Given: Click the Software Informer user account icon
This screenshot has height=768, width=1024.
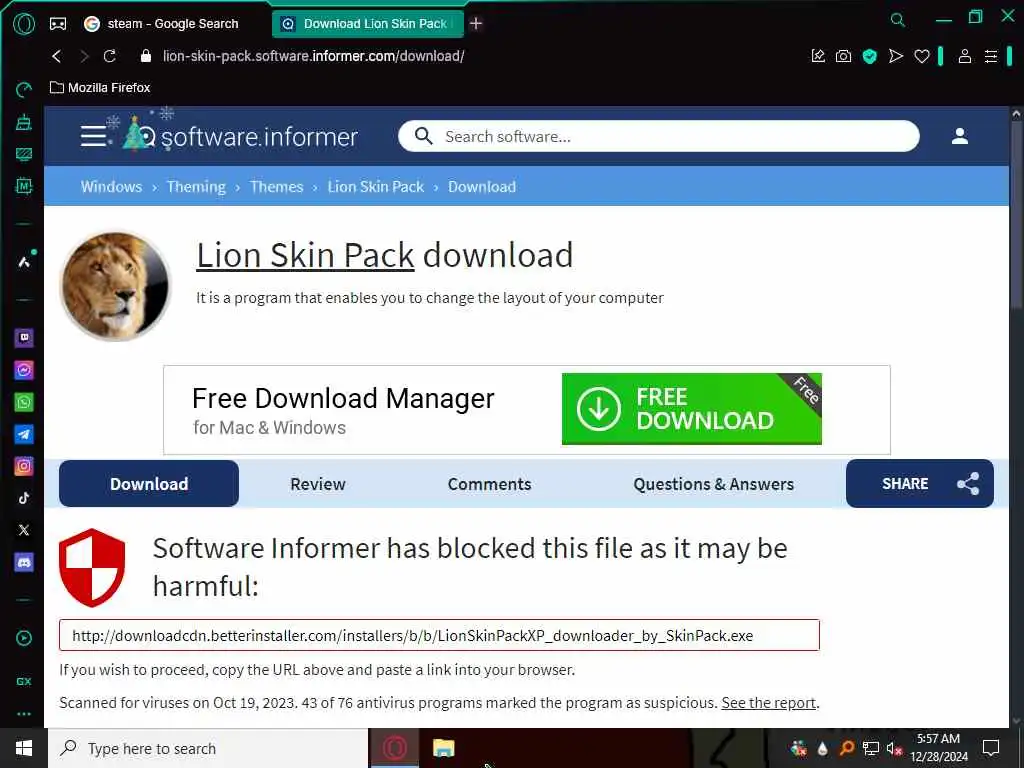Looking at the screenshot, I should pyautogui.click(x=959, y=136).
